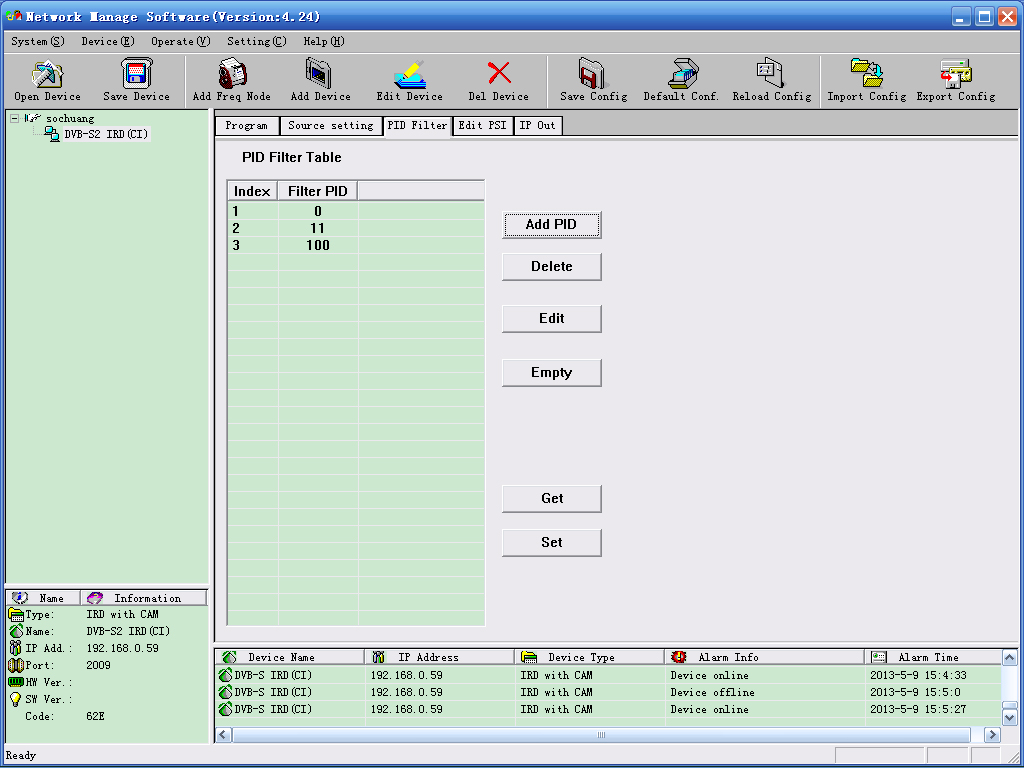Click the Empty button
The image size is (1024, 768).
(552, 373)
